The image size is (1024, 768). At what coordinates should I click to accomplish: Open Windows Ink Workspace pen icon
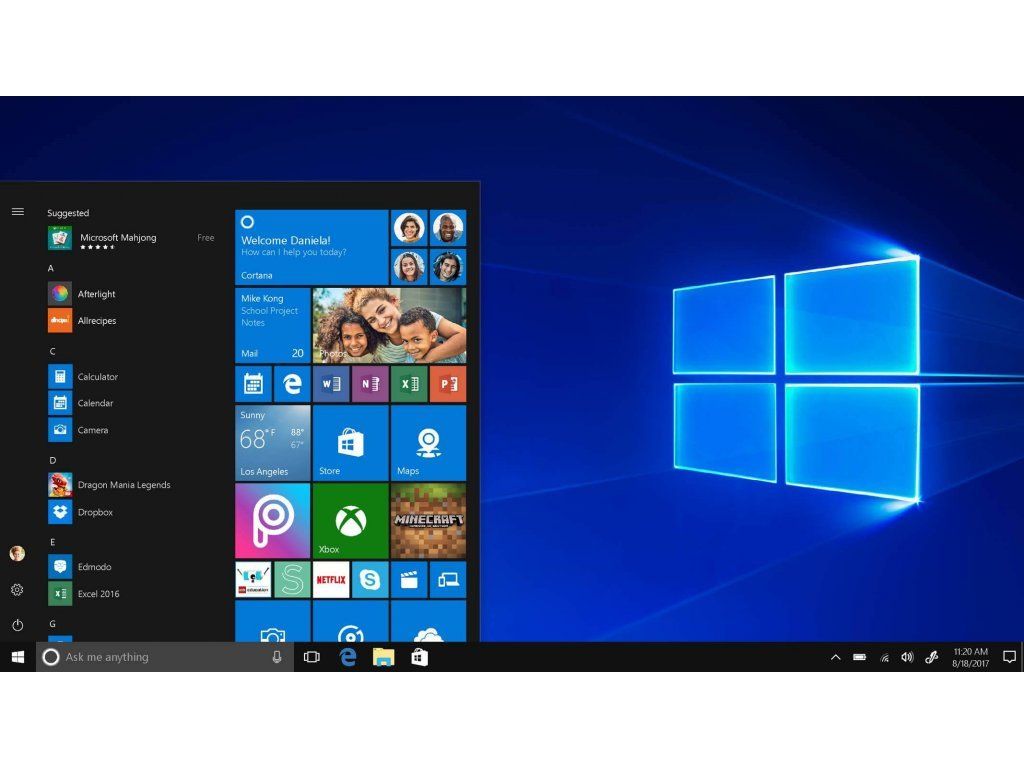pos(932,658)
